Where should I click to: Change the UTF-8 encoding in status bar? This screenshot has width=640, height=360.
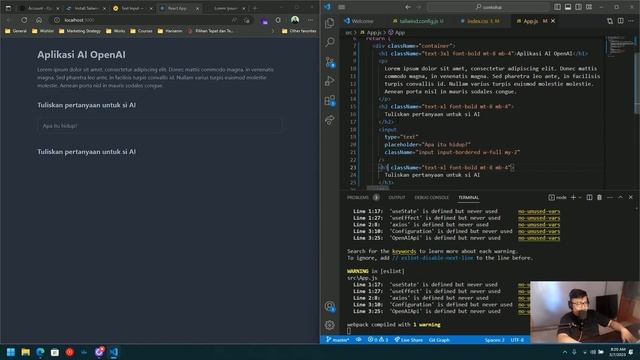(x=517, y=340)
